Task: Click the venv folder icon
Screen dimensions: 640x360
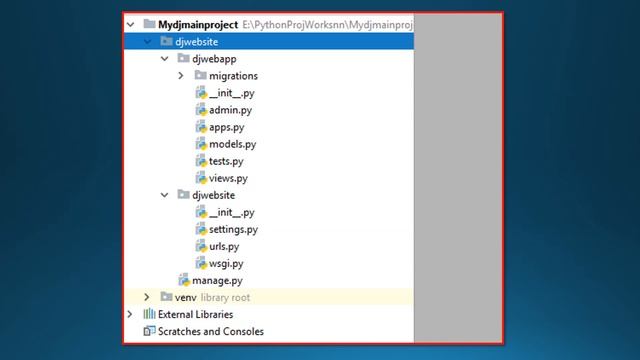Action: (x=166, y=297)
